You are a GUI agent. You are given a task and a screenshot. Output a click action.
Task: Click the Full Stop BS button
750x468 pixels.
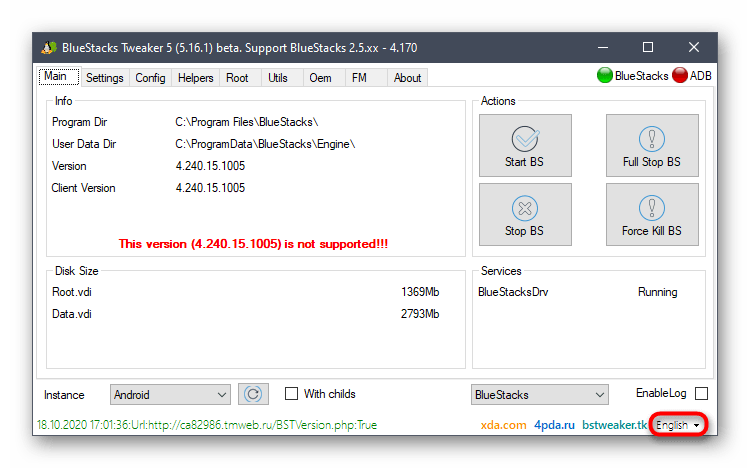pos(652,145)
